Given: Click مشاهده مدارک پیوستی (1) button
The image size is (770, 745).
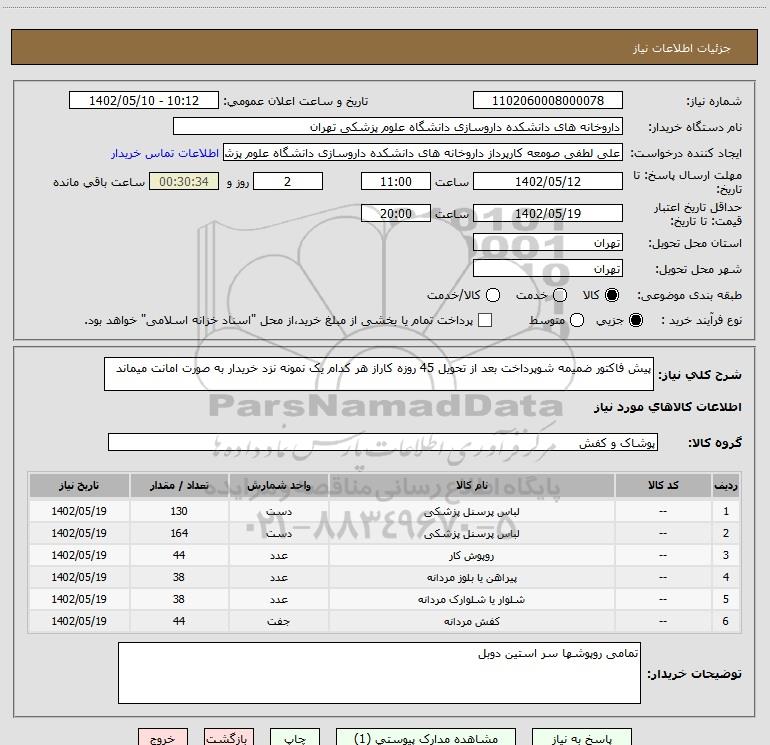Looking at the screenshot, I should click(426, 738).
